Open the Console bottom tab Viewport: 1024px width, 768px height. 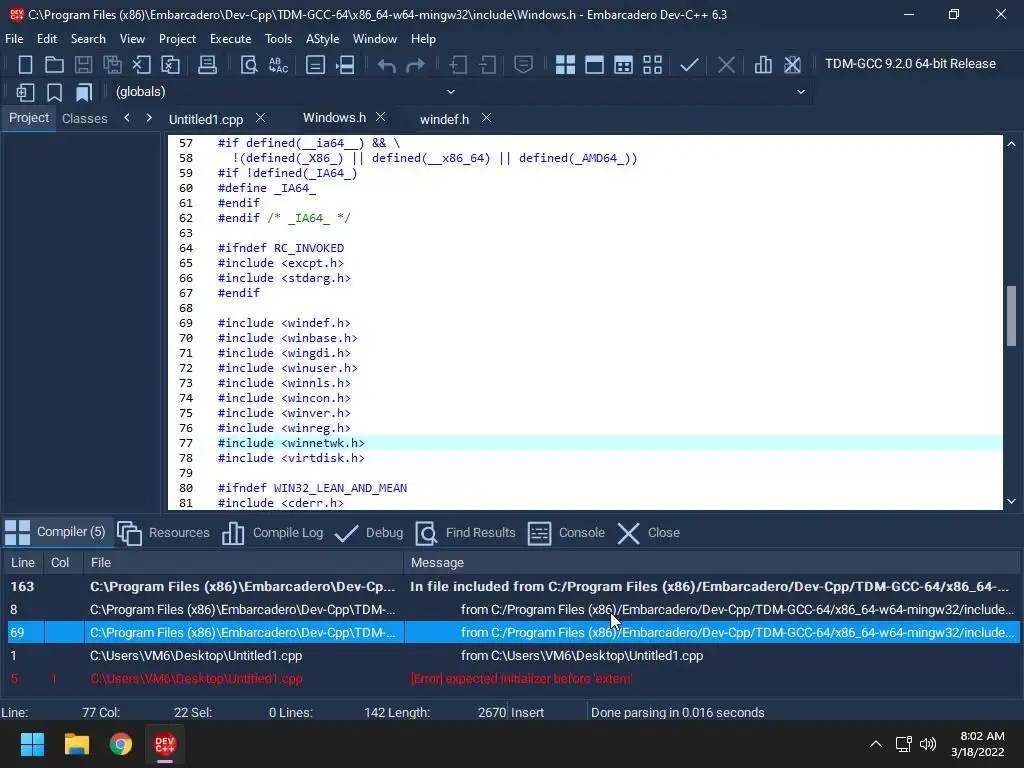click(x=566, y=533)
